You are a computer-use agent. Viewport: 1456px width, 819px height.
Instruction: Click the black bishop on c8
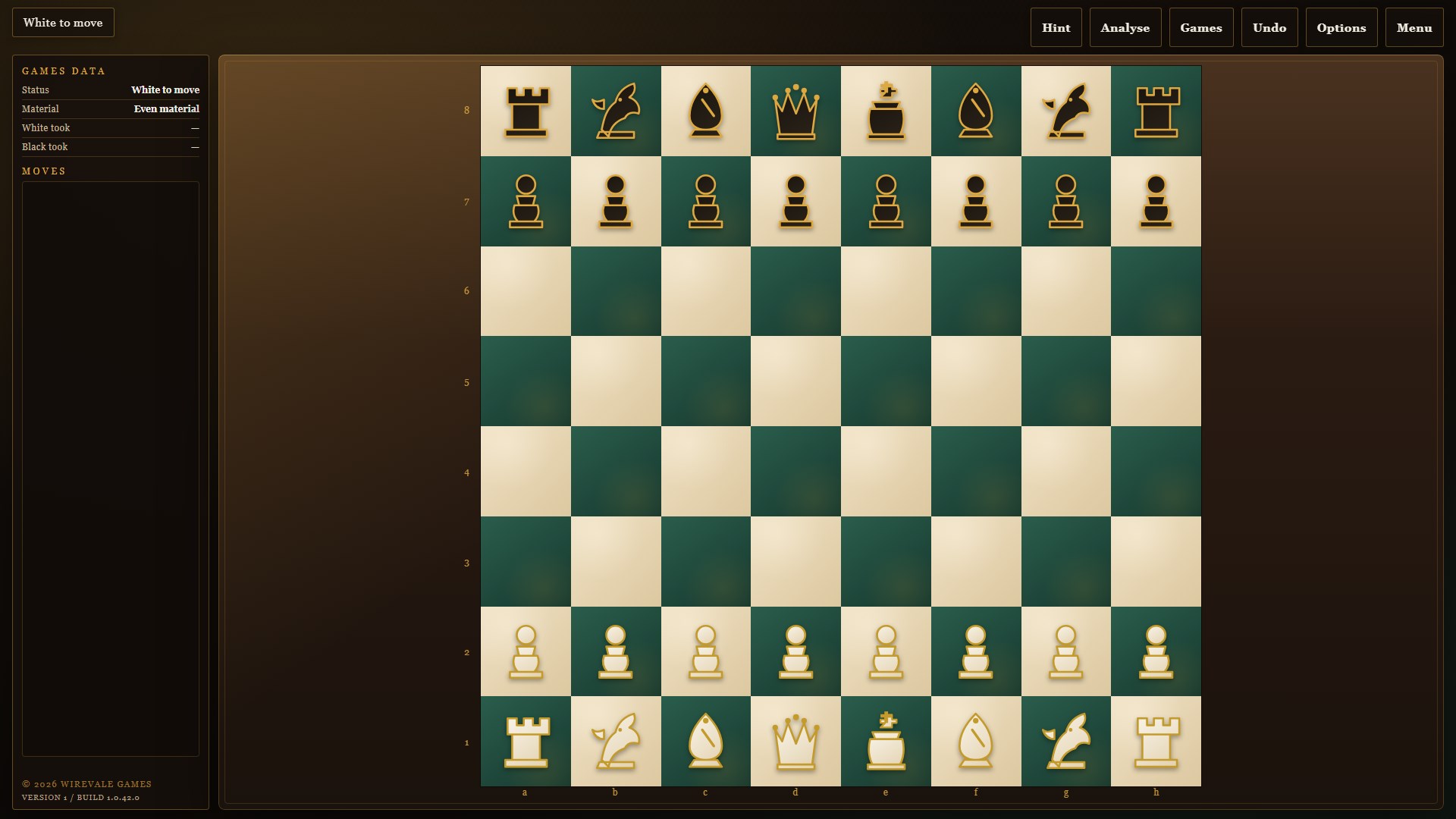705,111
